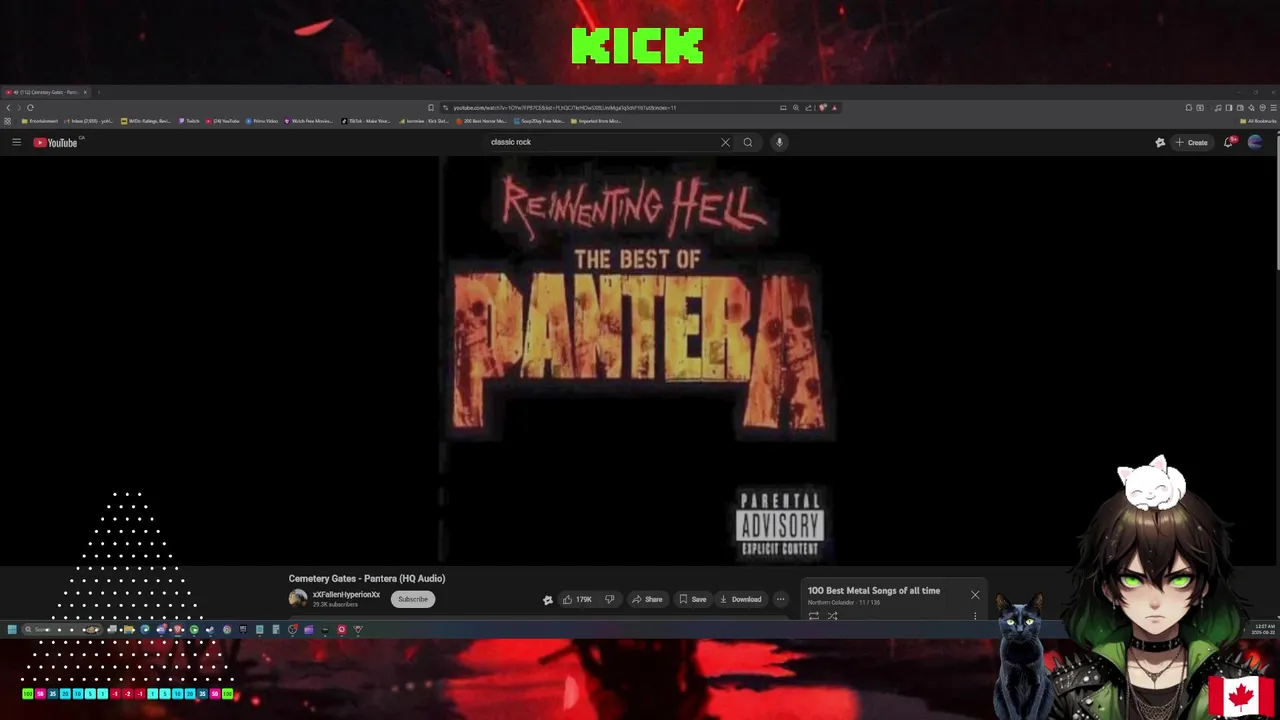Image resolution: width=1280 pixels, height=720 pixels.
Task: Go forward with browser forward arrow
Action: click(19, 107)
